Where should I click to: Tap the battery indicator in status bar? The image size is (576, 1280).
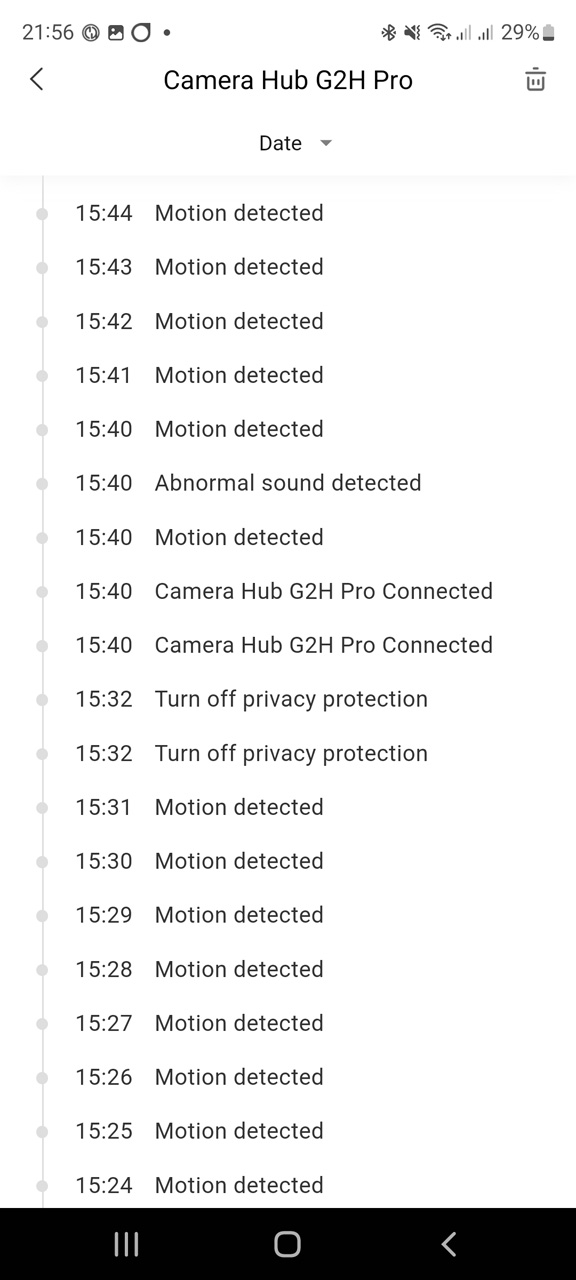pyautogui.click(x=548, y=33)
